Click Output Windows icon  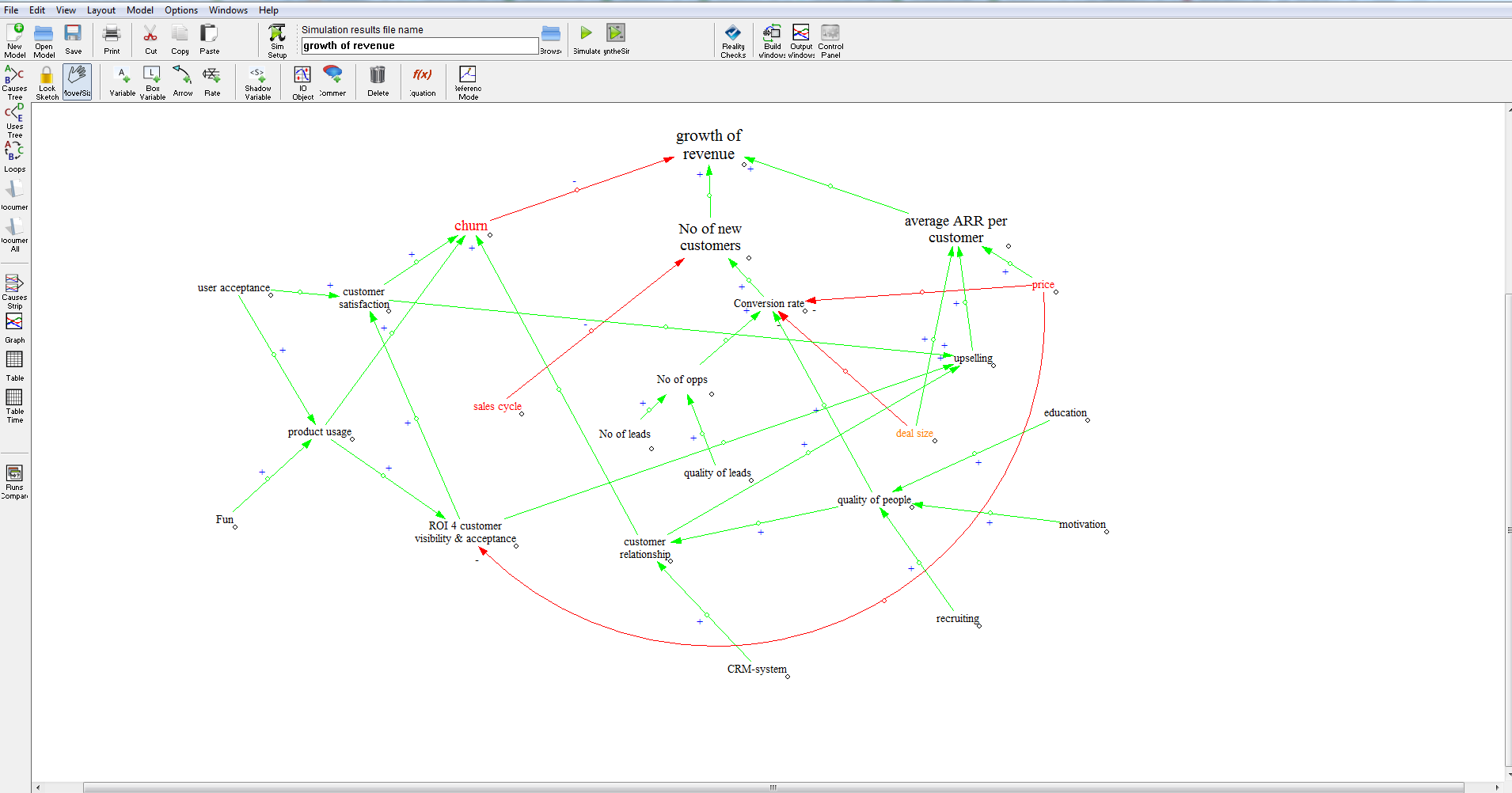pos(801,40)
